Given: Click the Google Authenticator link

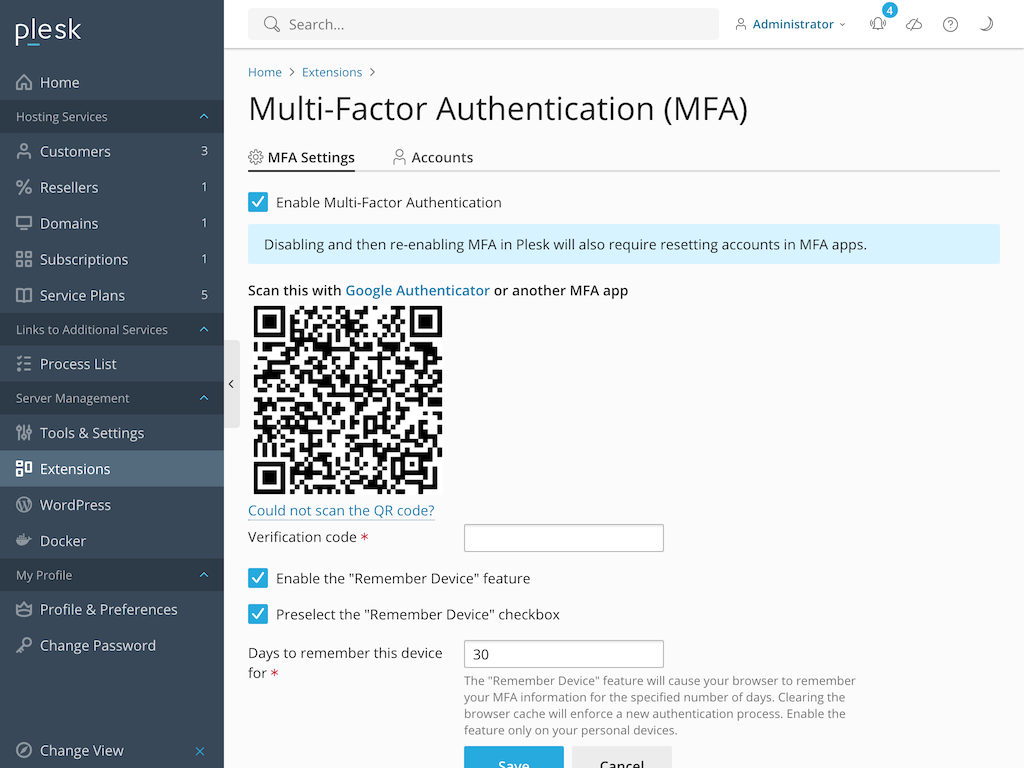Looking at the screenshot, I should [417, 290].
